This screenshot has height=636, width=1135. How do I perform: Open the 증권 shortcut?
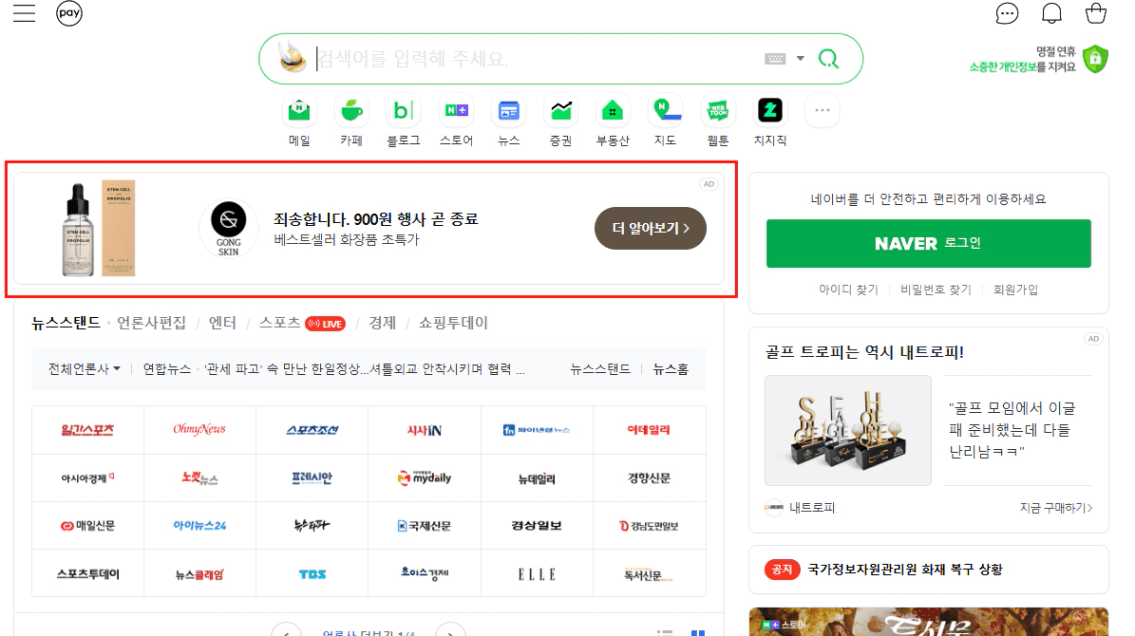pyautogui.click(x=560, y=120)
